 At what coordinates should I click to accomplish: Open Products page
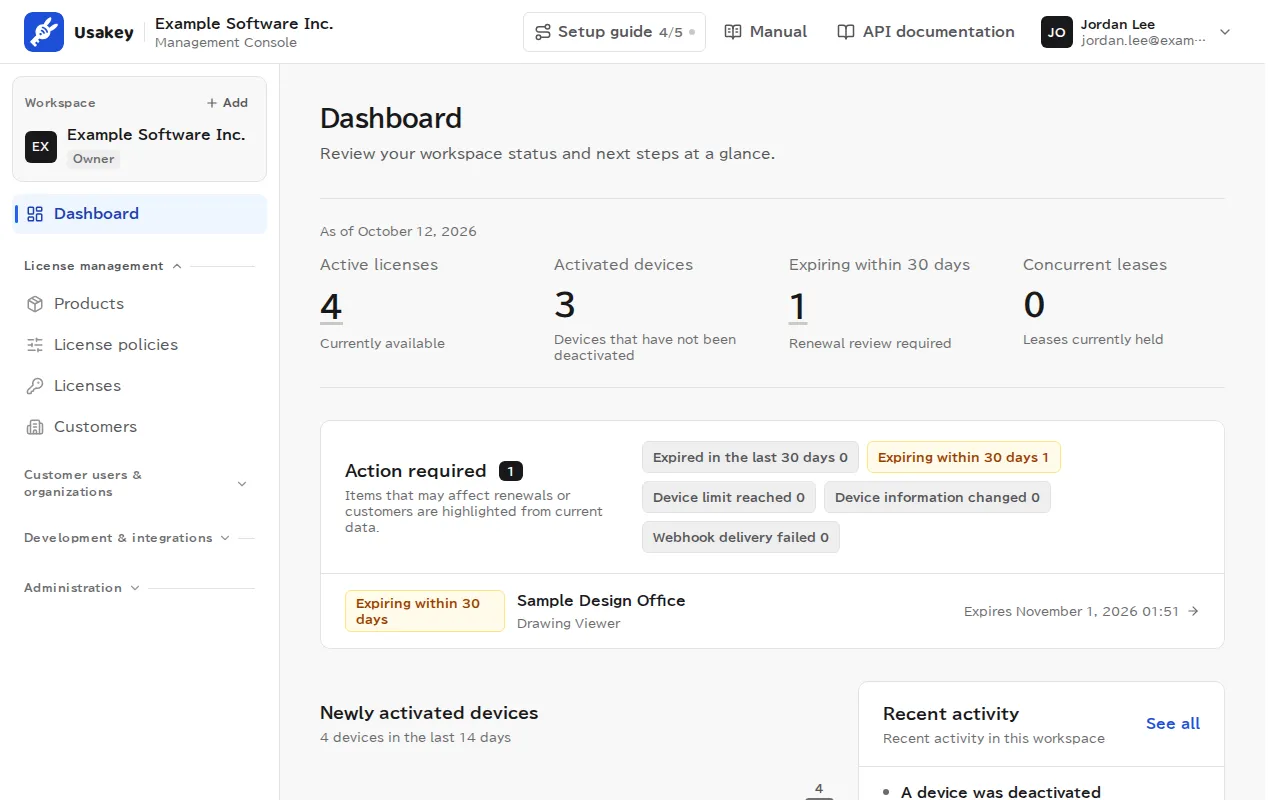coord(140,304)
